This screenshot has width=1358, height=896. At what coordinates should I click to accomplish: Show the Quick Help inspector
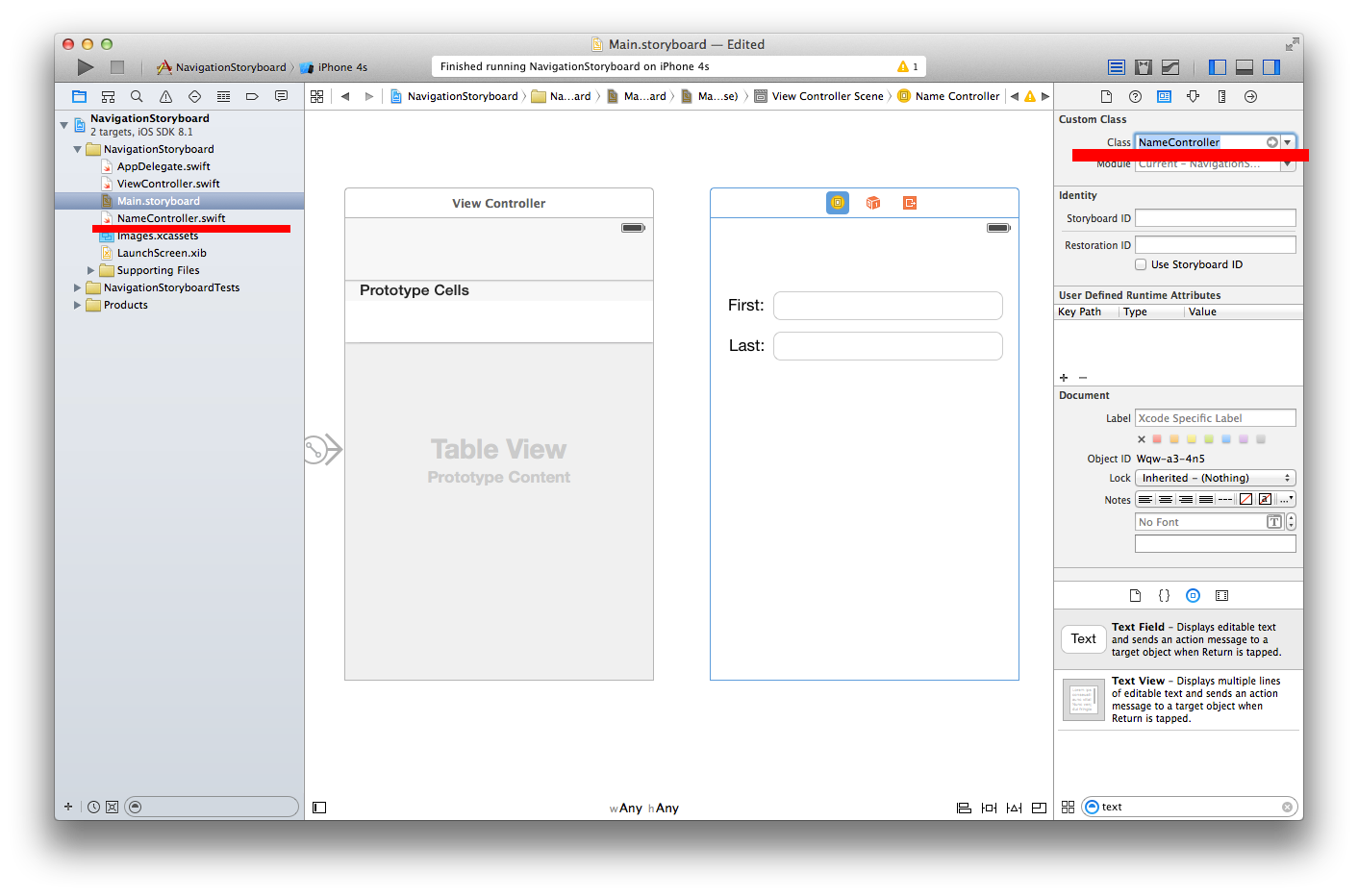coord(1135,96)
